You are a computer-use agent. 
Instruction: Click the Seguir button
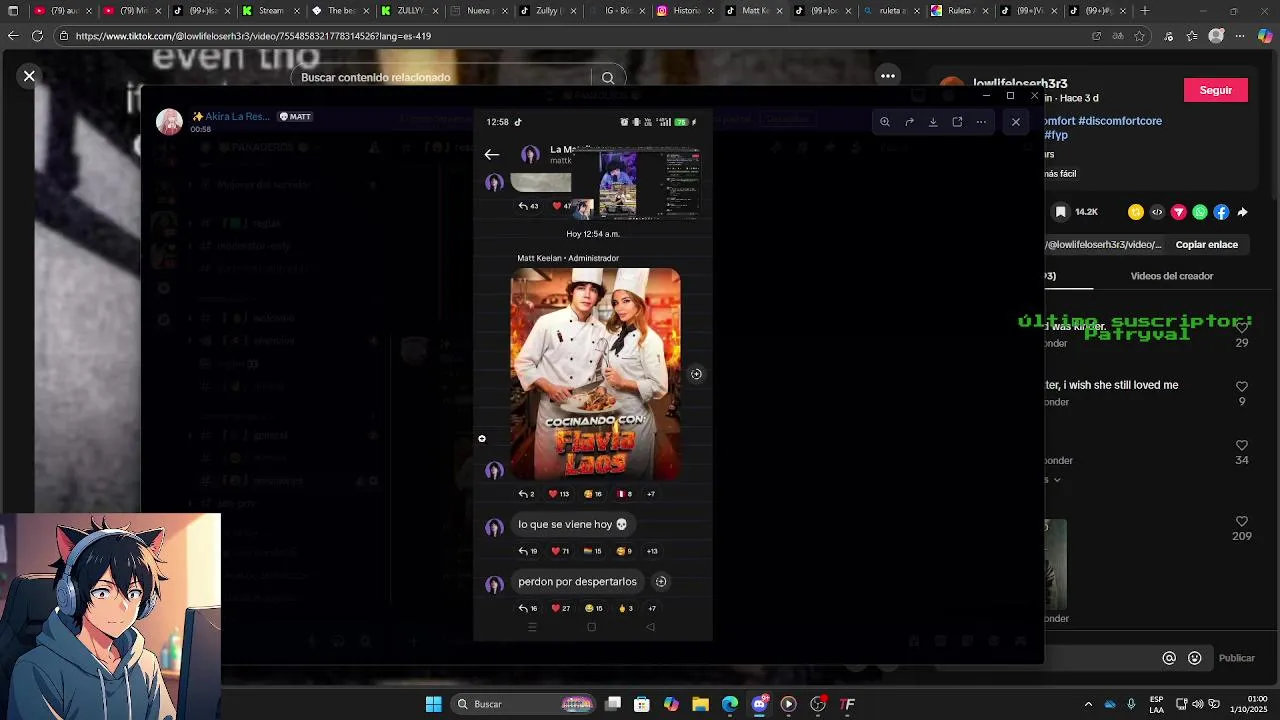pyautogui.click(x=1216, y=90)
